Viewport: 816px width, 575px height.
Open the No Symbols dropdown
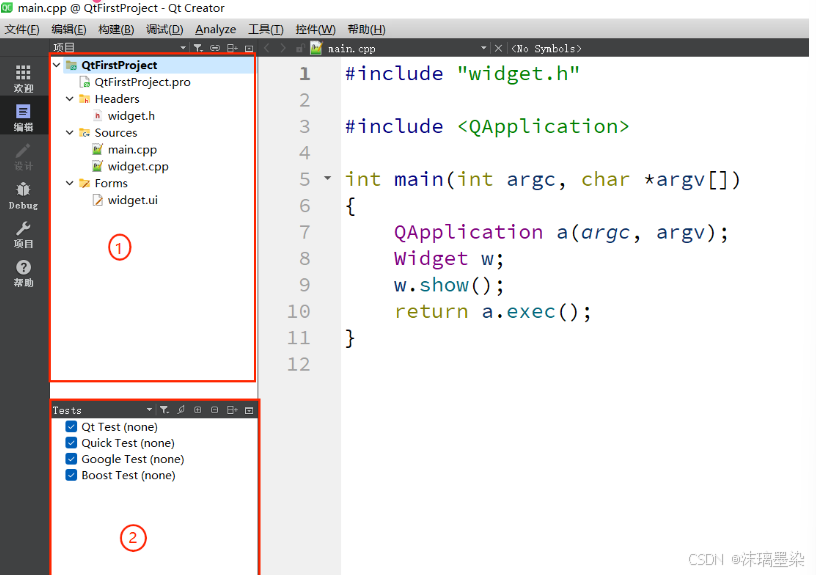546,48
